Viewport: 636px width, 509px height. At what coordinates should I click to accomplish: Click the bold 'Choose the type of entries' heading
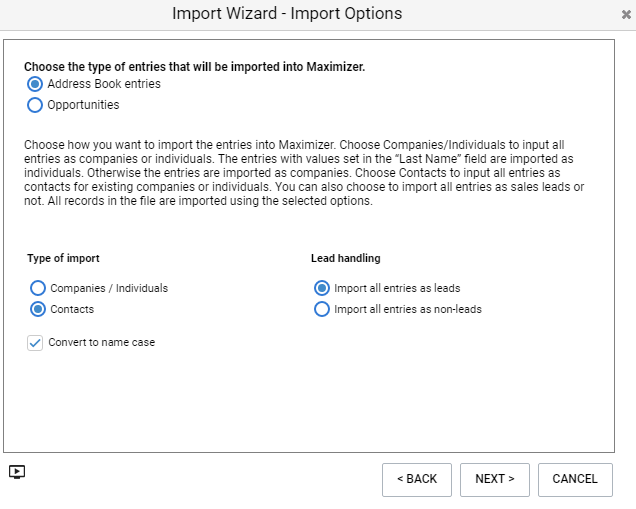(x=194, y=67)
